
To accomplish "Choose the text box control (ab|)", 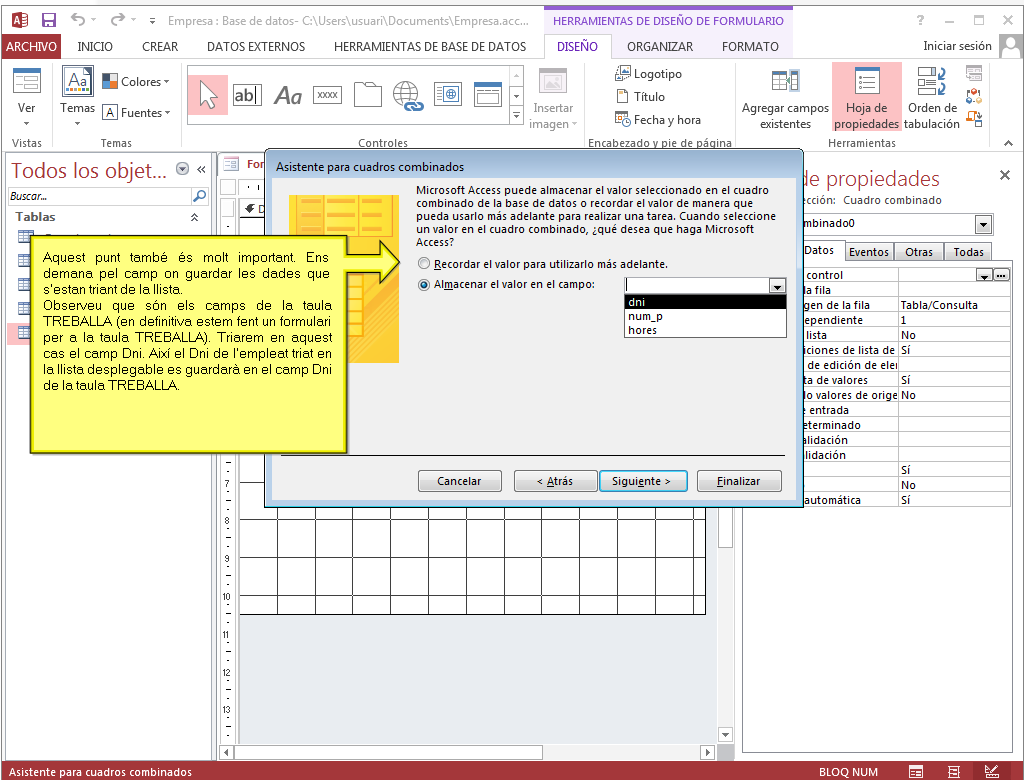I will pos(248,95).
